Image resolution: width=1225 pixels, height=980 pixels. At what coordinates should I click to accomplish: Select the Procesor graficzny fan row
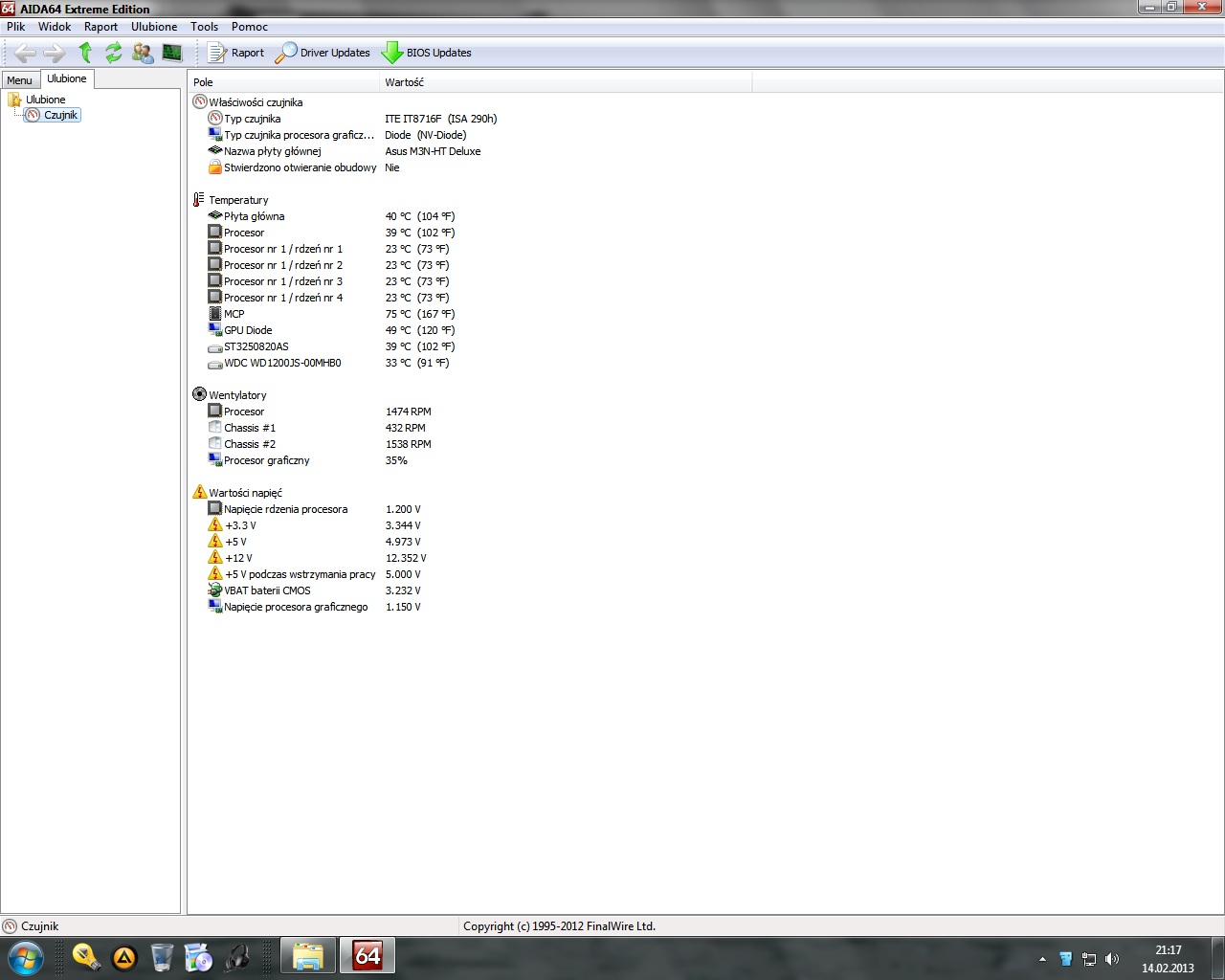click(x=308, y=460)
